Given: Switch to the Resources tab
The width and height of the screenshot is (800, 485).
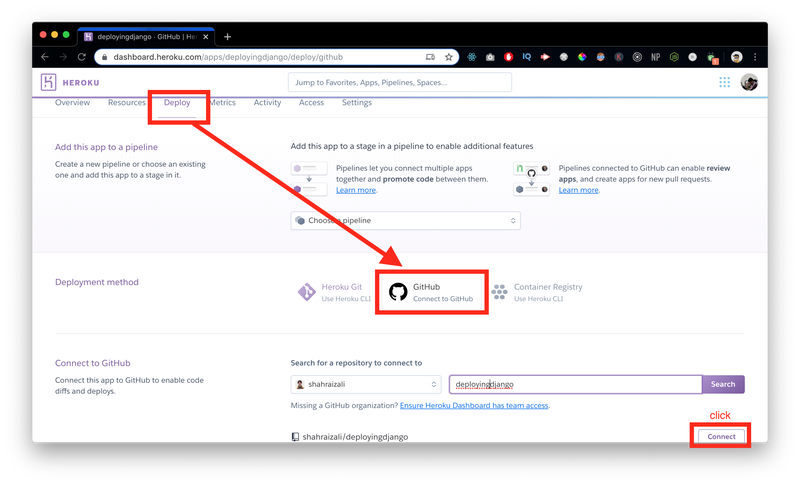Looking at the screenshot, I should 127,103.
